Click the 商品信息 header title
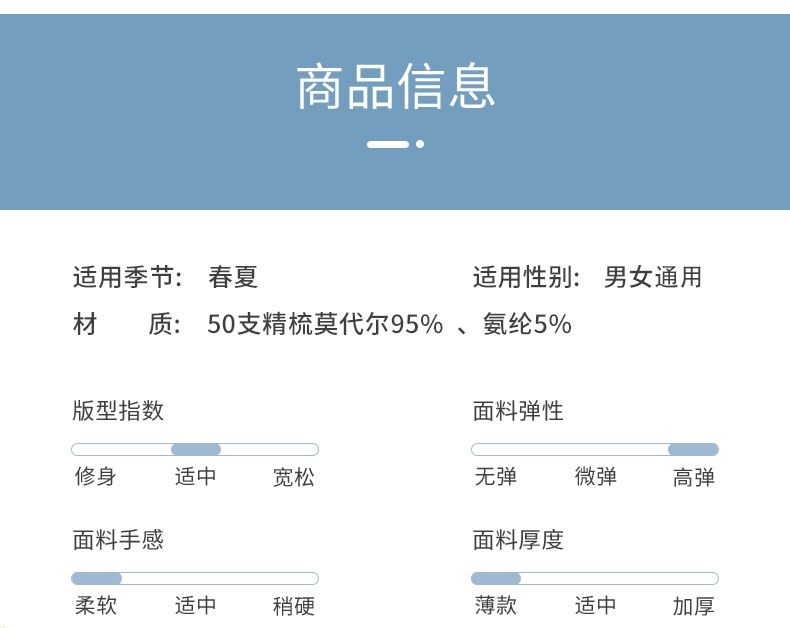 click(395, 86)
